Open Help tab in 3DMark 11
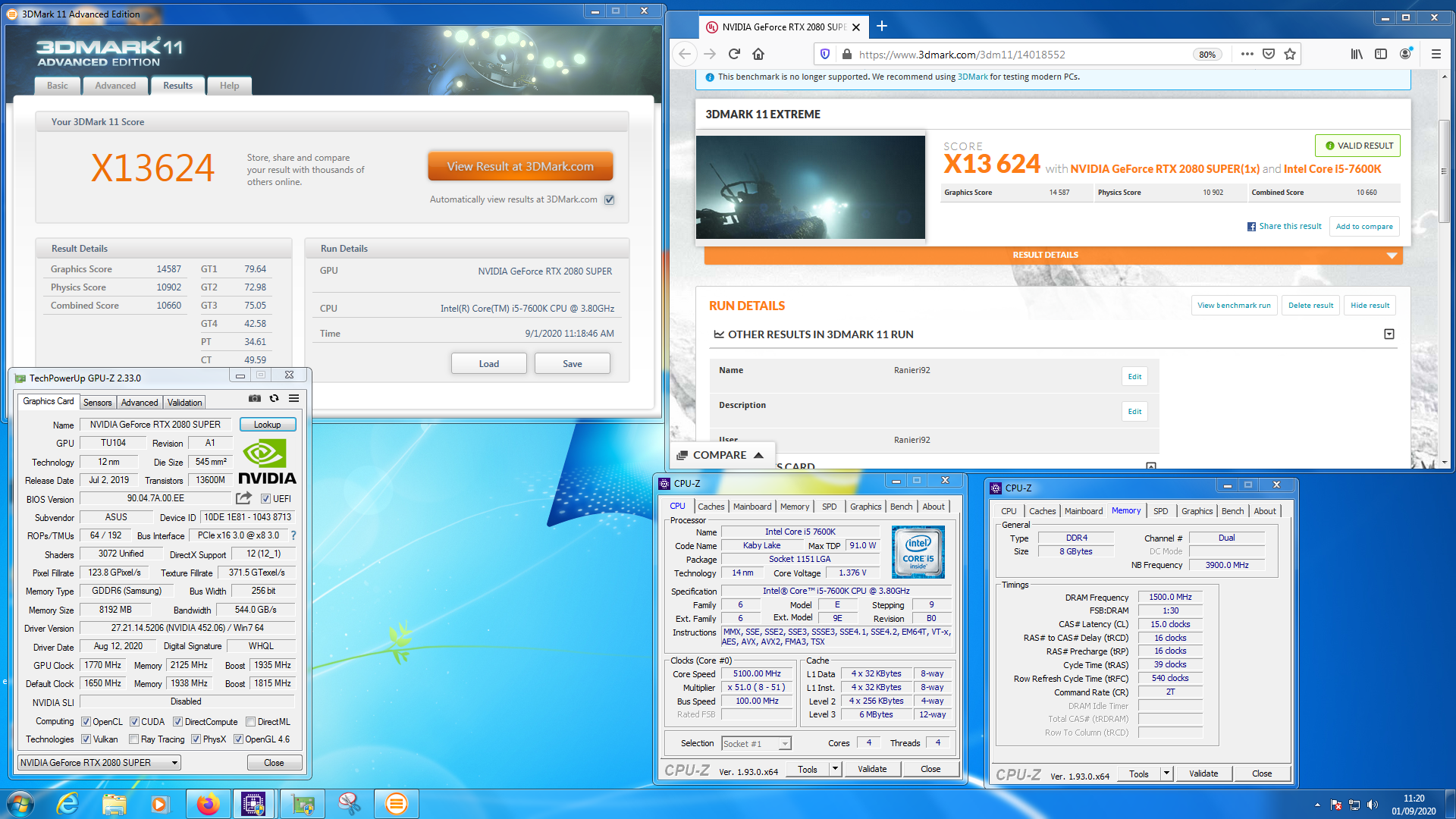1456x819 pixels. 229,86
